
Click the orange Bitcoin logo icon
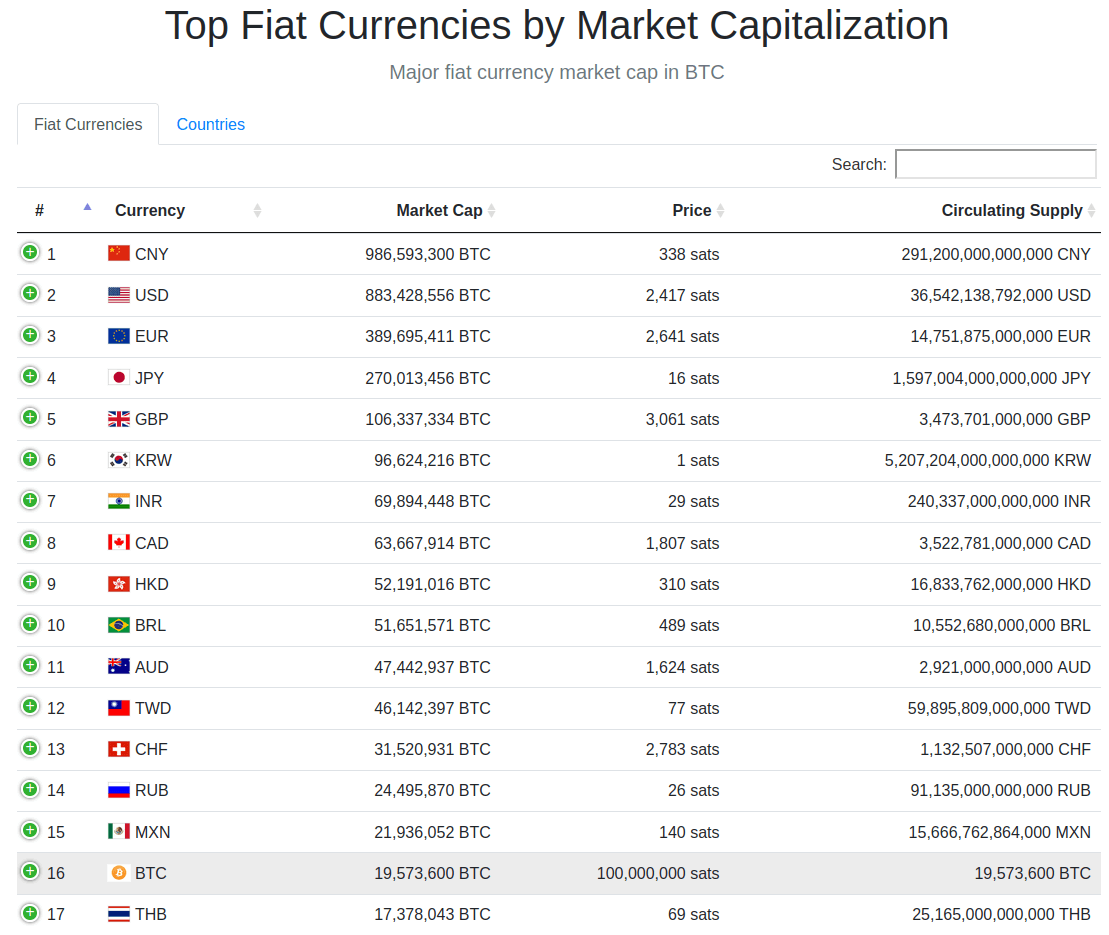click(119, 873)
